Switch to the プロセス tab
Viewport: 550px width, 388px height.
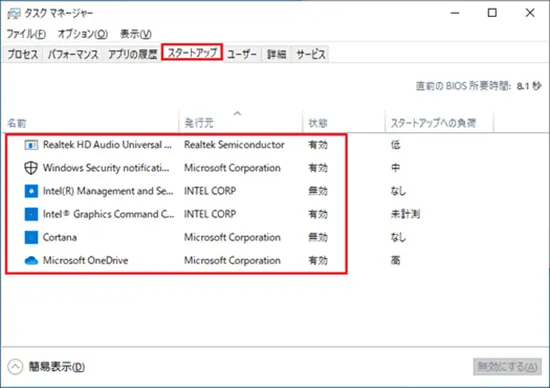click(x=23, y=54)
